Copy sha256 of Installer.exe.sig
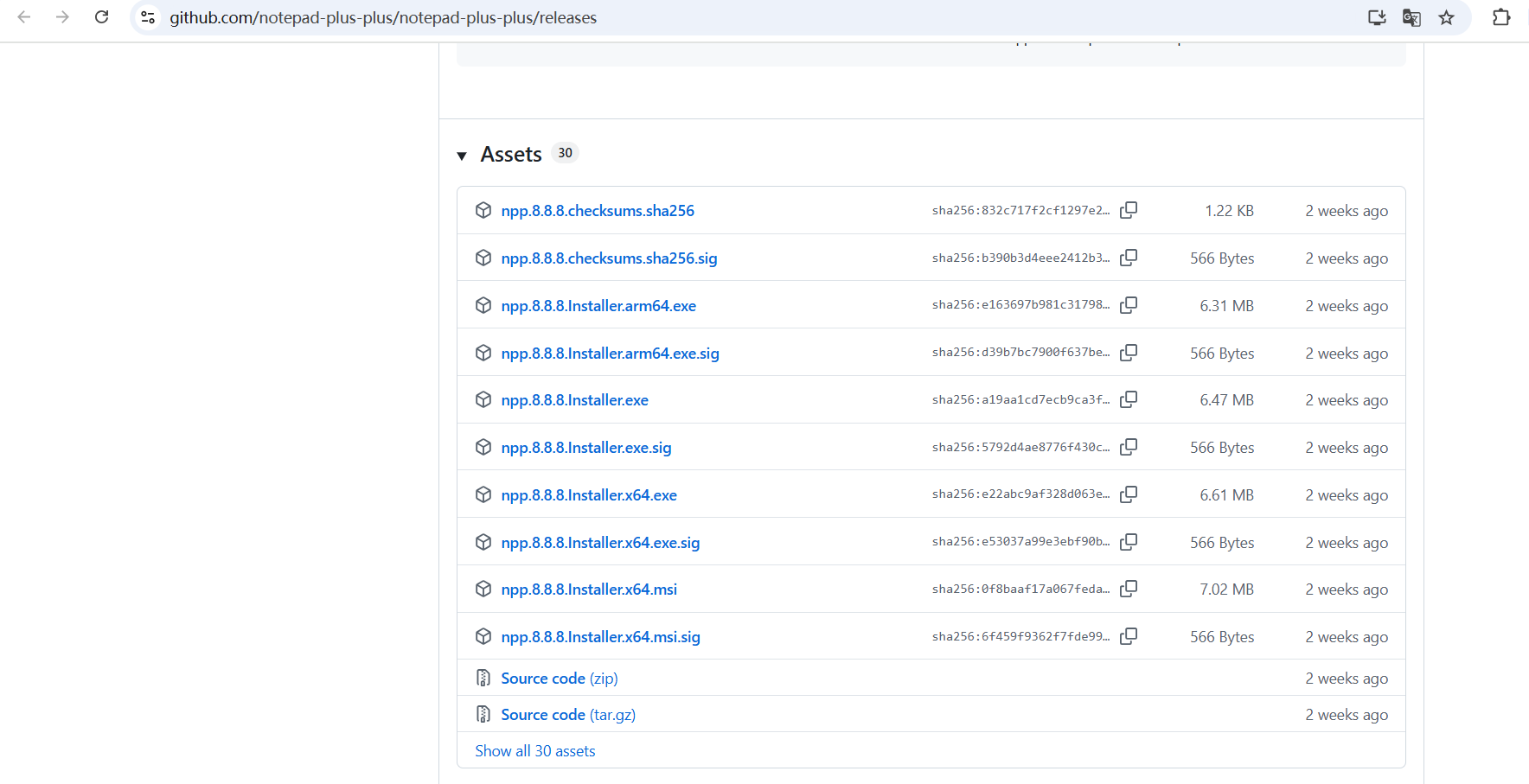This screenshot has width=1529, height=784. tap(1129, 447)
